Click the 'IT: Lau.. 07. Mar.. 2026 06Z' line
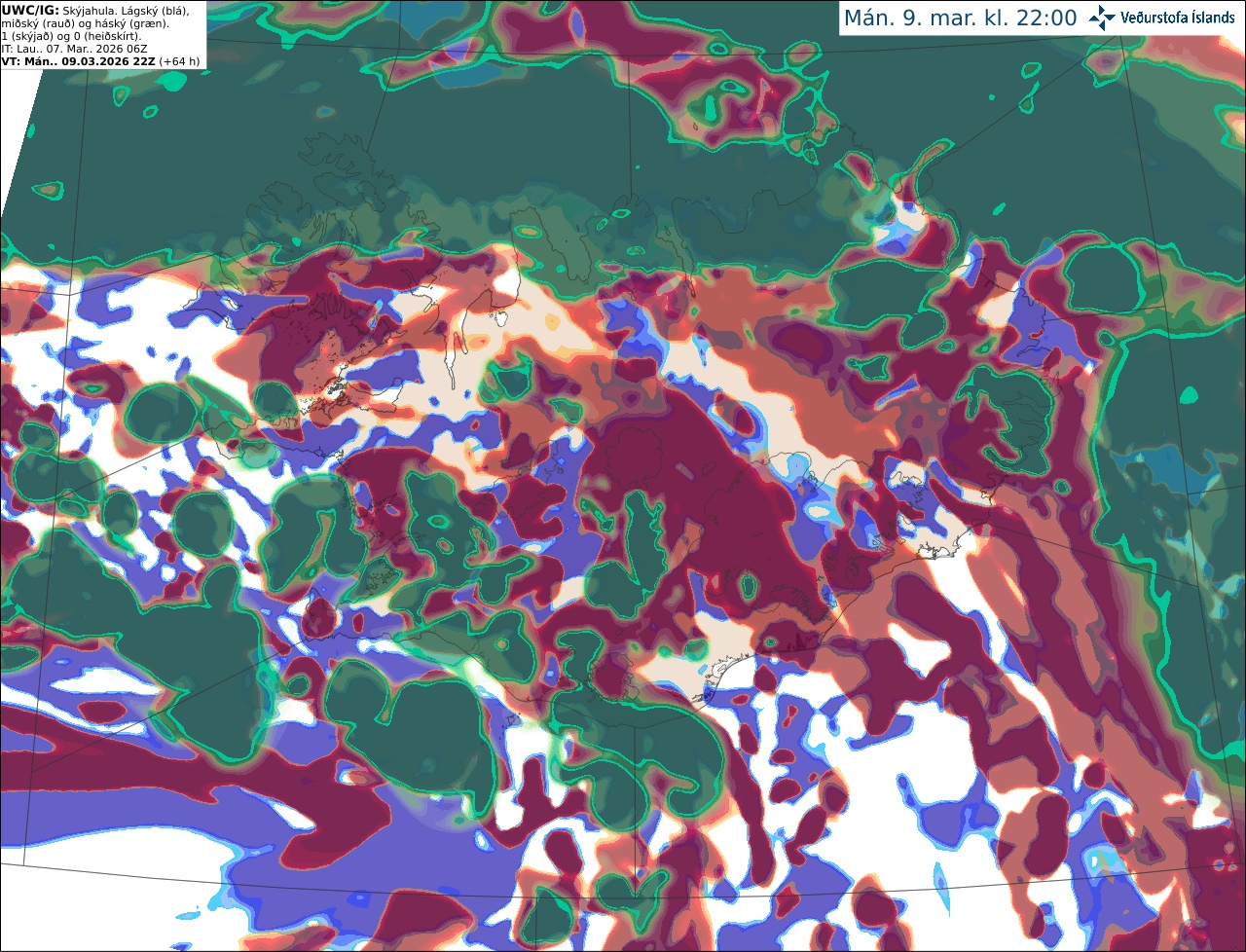1246x952 pixels. click(74, 49)
